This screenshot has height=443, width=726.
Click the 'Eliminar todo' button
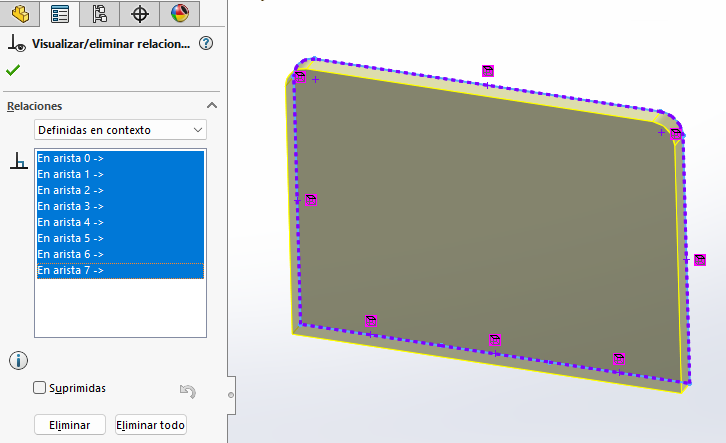(150, 424)
